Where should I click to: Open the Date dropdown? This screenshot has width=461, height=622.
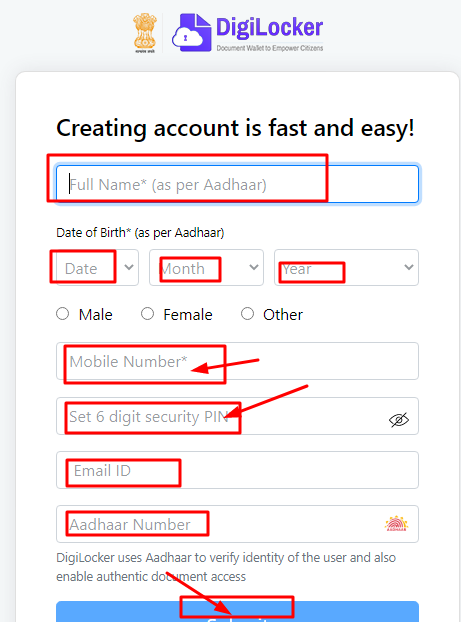(x=98, y=267)
